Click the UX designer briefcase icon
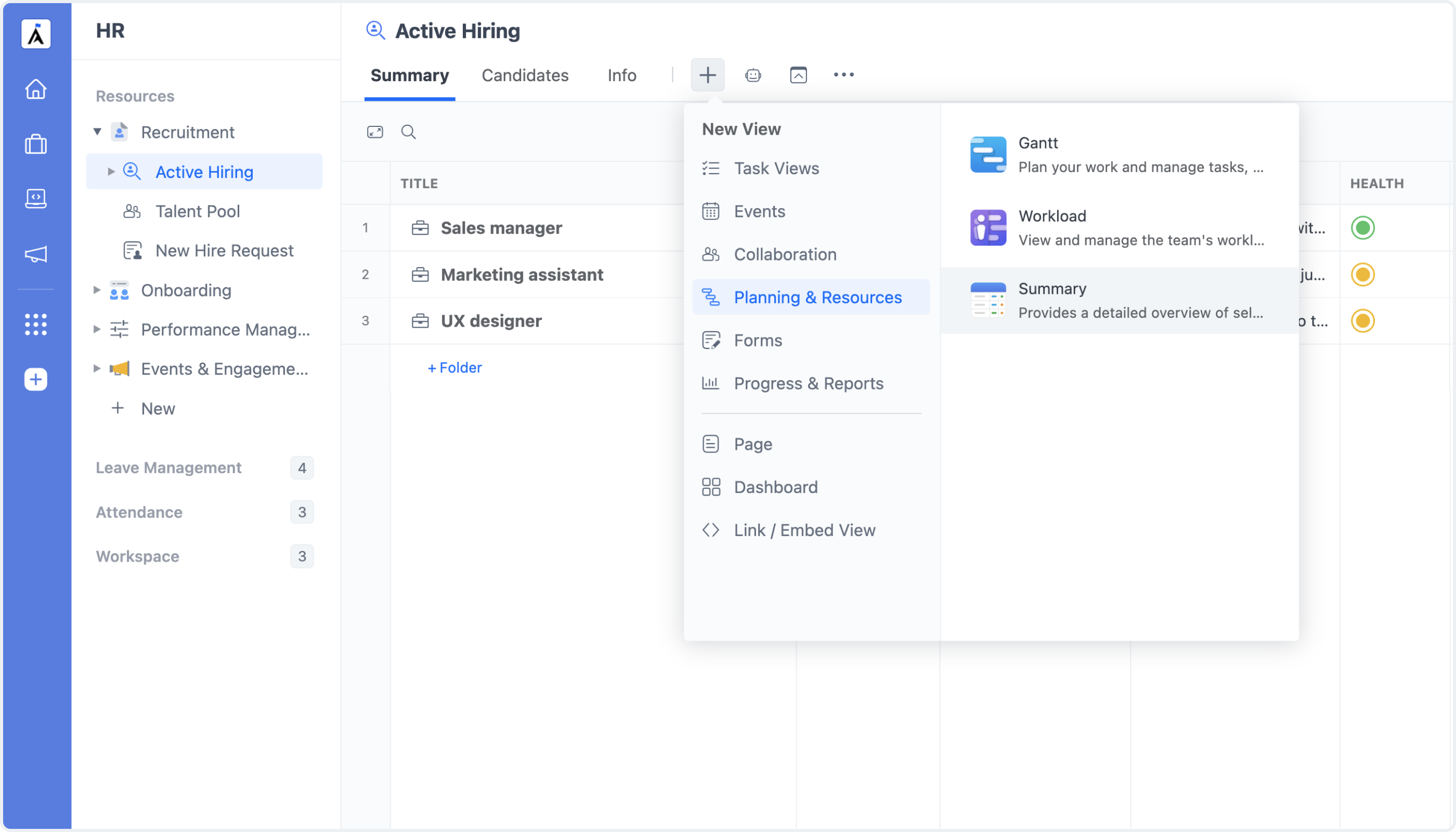This screenshot has width=1456, height=832. (420, 321)
